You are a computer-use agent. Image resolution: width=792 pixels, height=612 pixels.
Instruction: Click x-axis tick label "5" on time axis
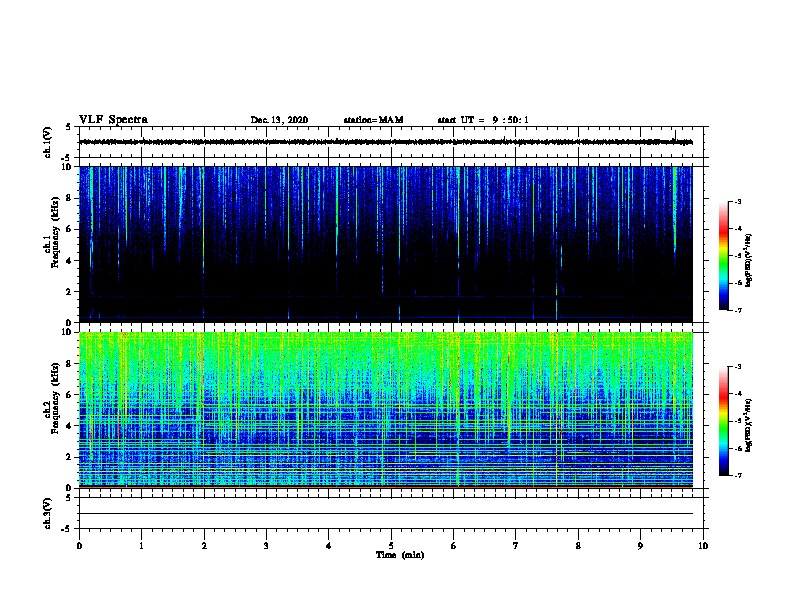click(x=391, y=546)
